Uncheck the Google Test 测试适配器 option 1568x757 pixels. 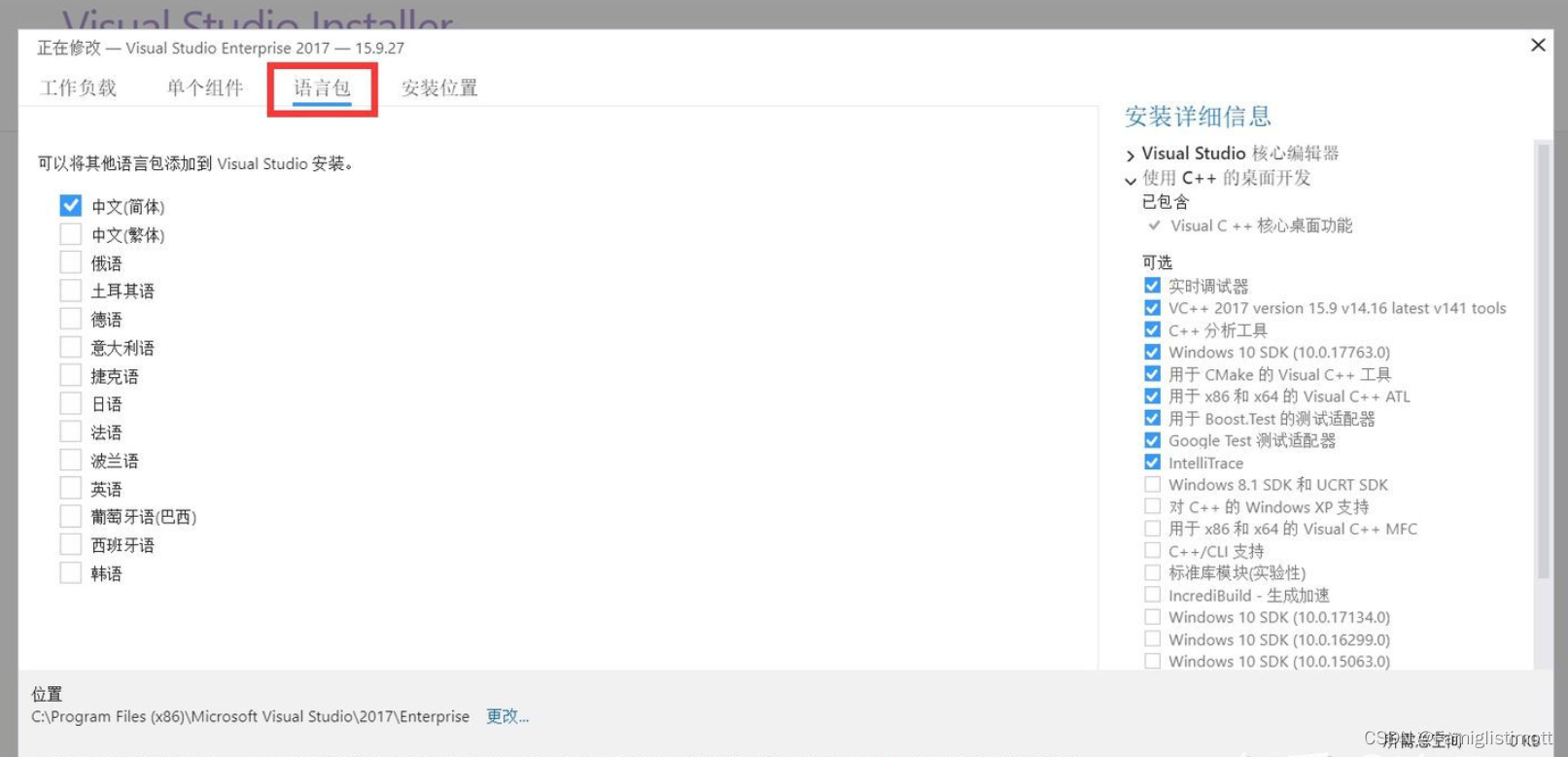click(1152, 440)
